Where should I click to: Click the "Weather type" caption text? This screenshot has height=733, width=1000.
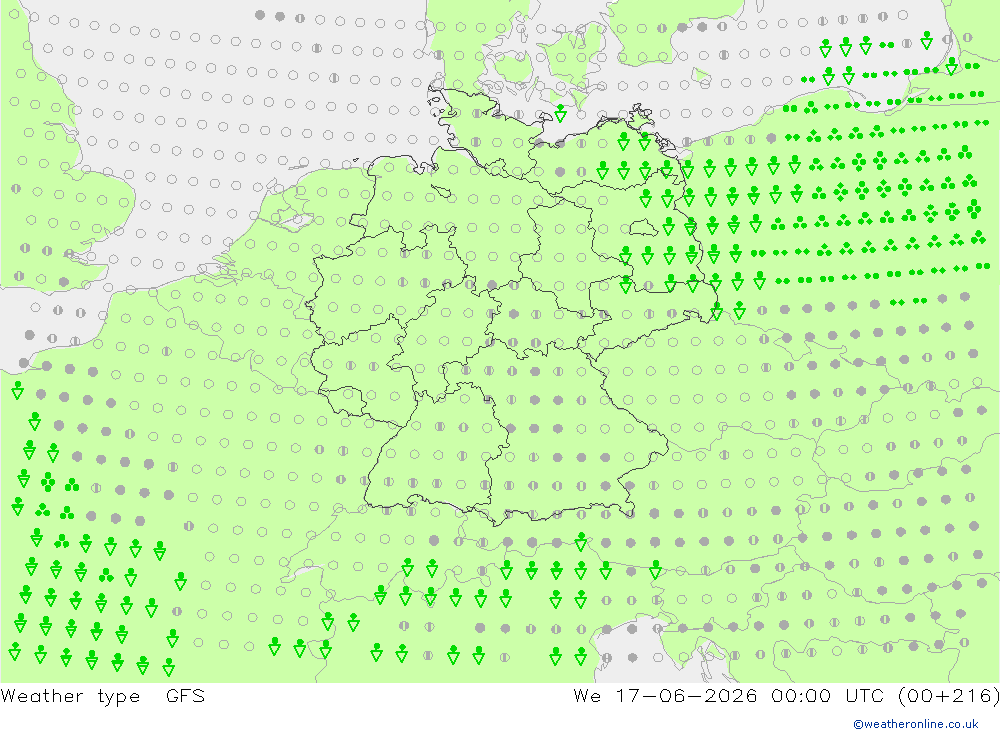coord(70,696)
